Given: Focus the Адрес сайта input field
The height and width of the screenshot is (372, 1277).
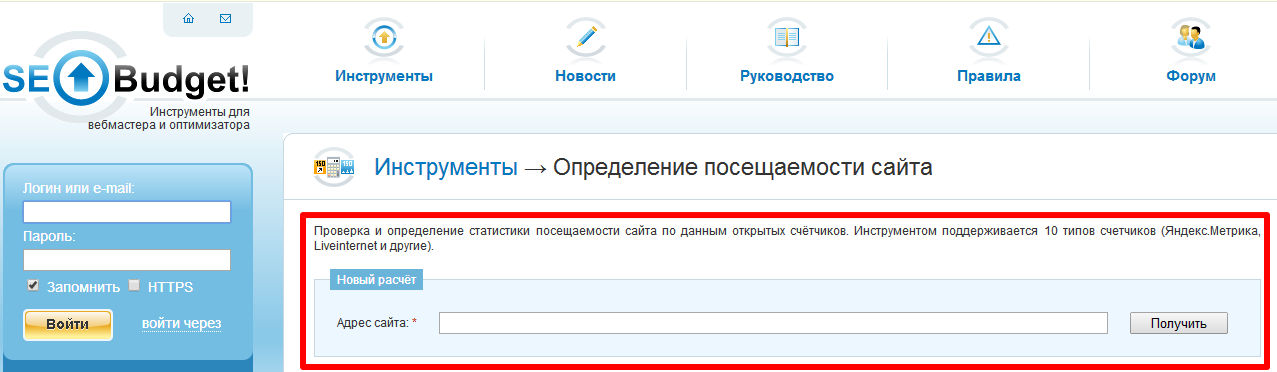Looking at the screenshot, I should click(773, 323).
